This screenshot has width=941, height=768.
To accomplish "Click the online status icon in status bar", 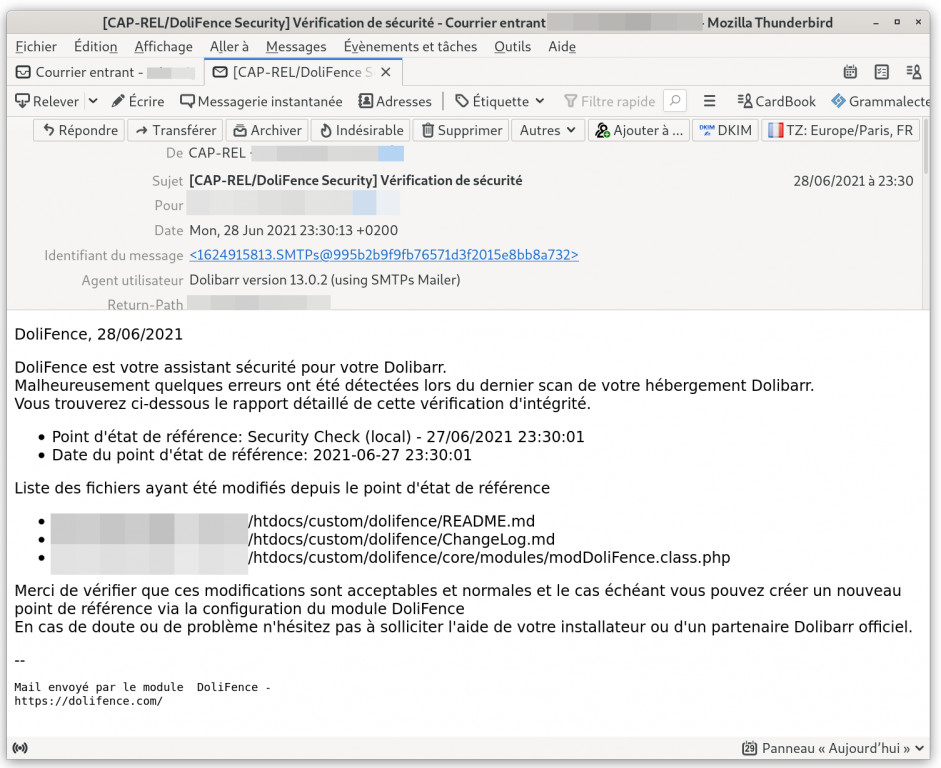I will coord(20,748).
